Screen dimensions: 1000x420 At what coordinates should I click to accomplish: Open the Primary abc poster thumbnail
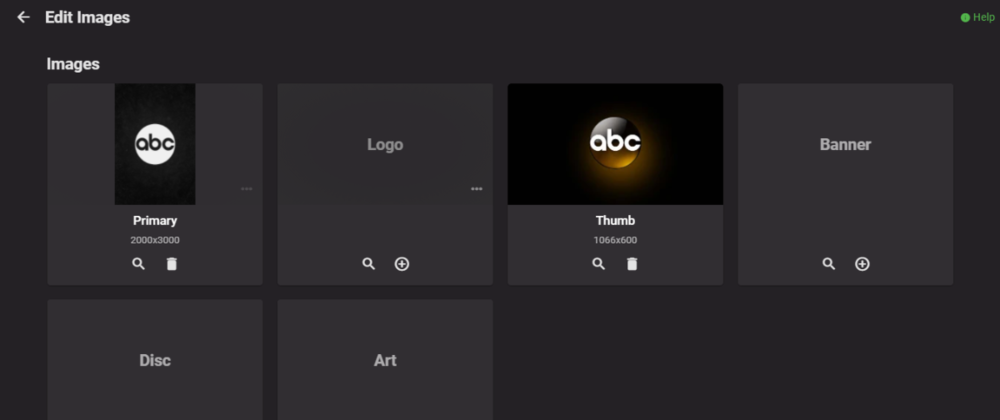[x=155, y=144]
